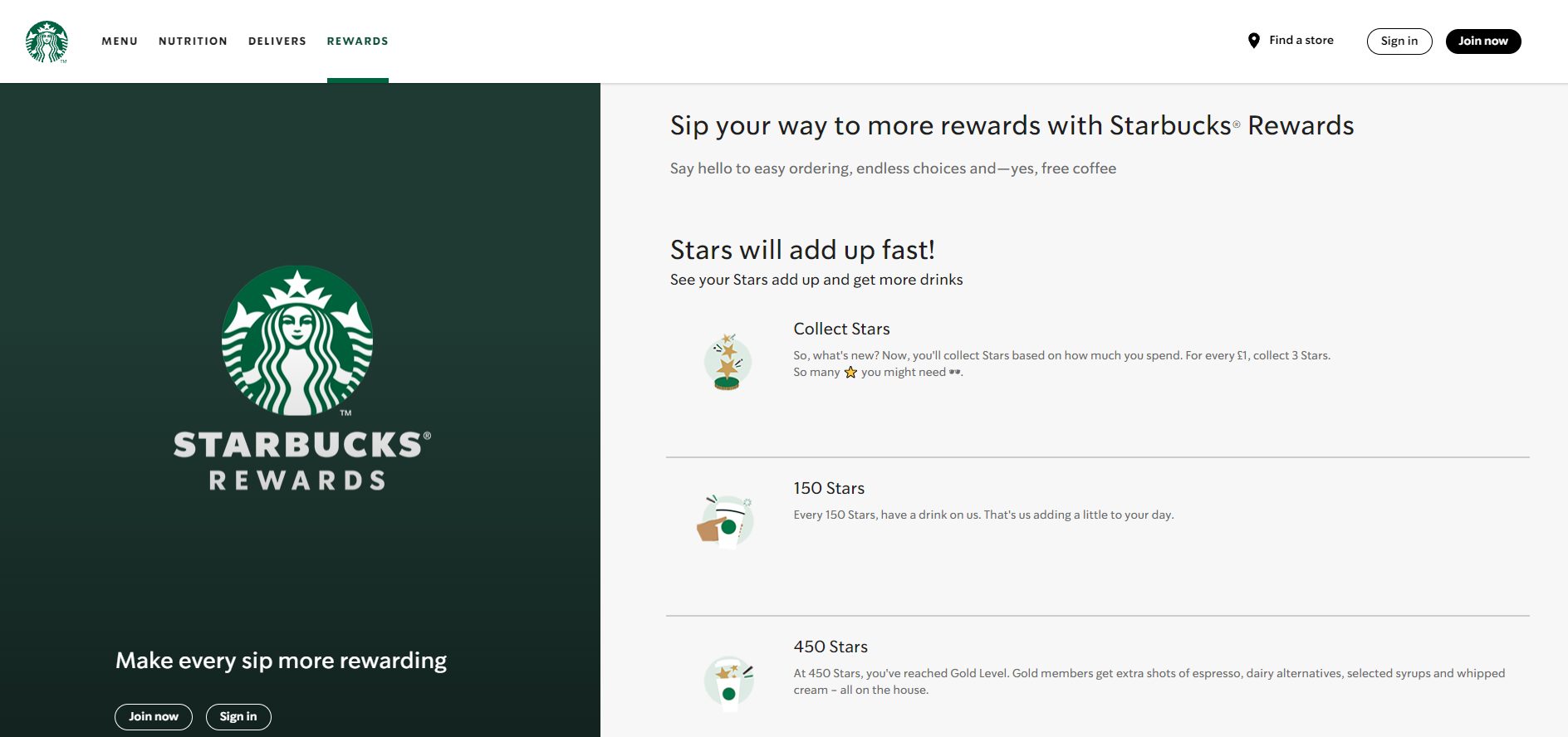Click the Collect Stars illustration icon

point(728,362)
